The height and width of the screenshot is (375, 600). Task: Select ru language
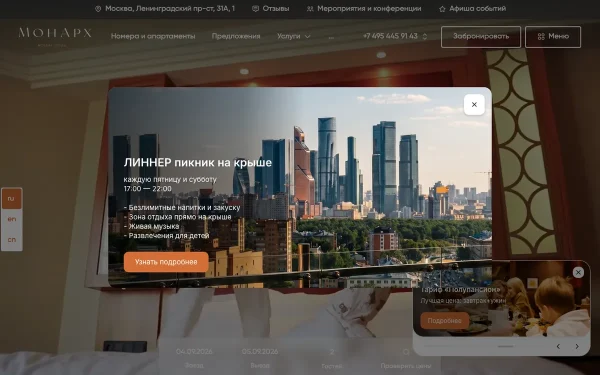(11, 199)
